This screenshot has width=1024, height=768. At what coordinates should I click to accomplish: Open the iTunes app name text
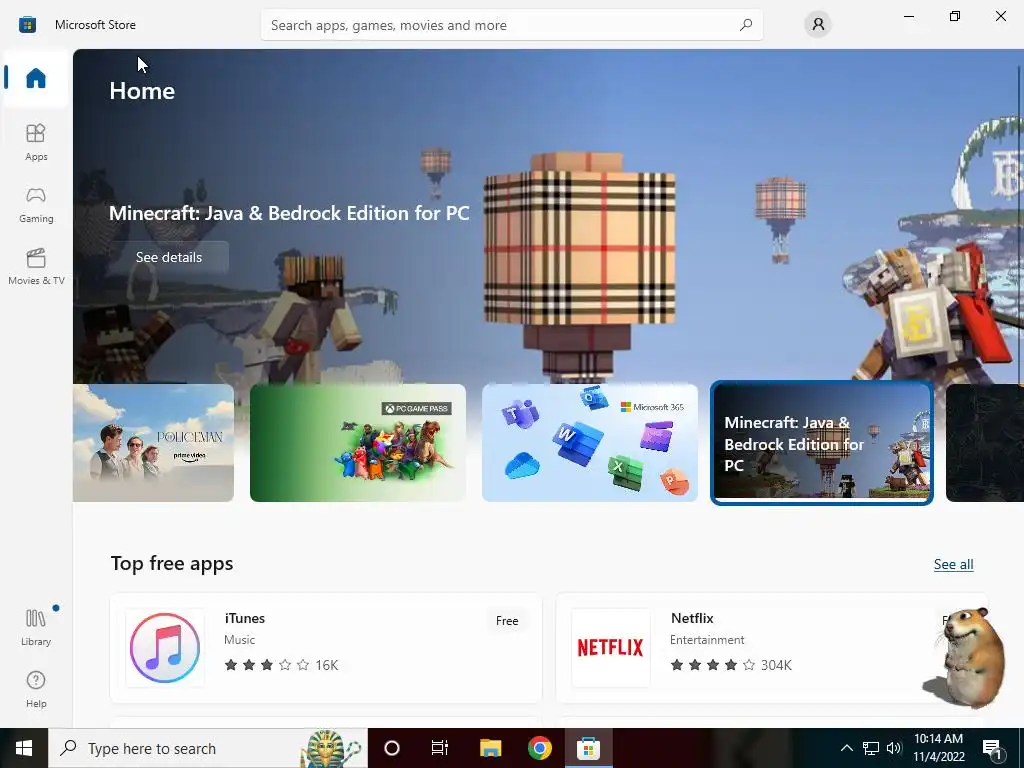click(245, 618)
